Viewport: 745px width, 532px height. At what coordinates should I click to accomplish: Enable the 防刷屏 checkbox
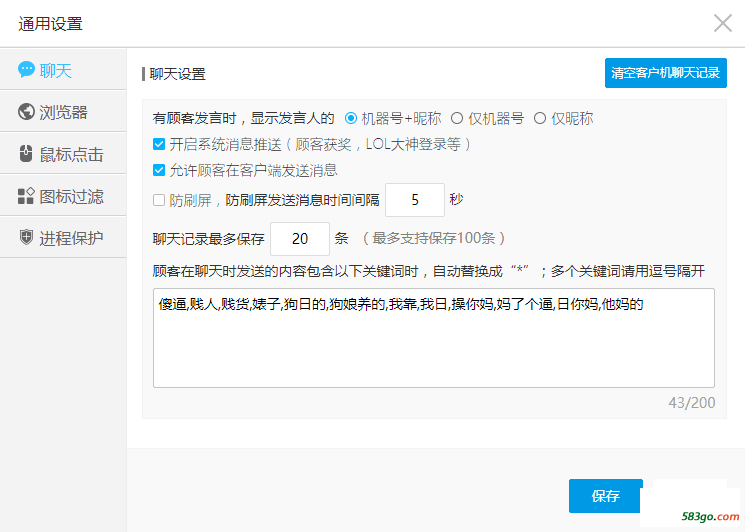pos(159,200)
